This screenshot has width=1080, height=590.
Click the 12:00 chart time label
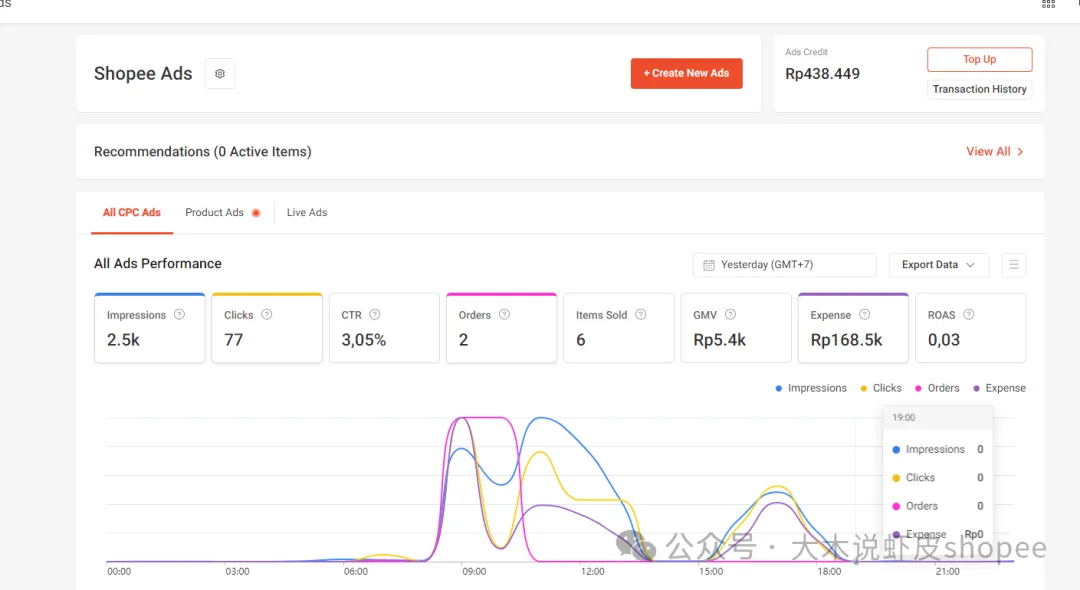(x=592, y=571)
